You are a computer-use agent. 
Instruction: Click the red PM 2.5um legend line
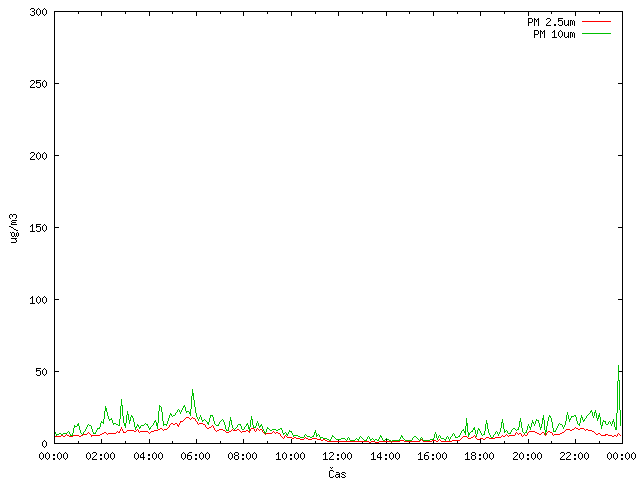[x=596, y=22]
